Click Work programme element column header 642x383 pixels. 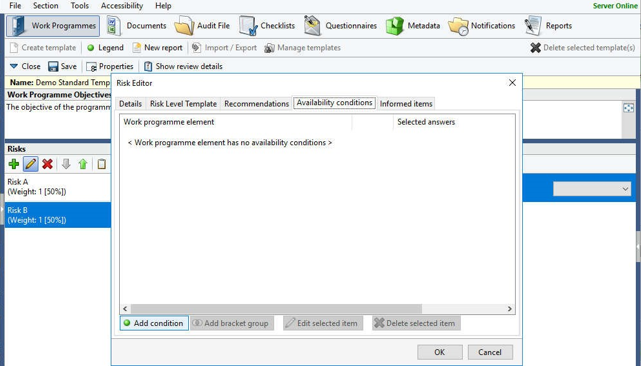[235, 122]
